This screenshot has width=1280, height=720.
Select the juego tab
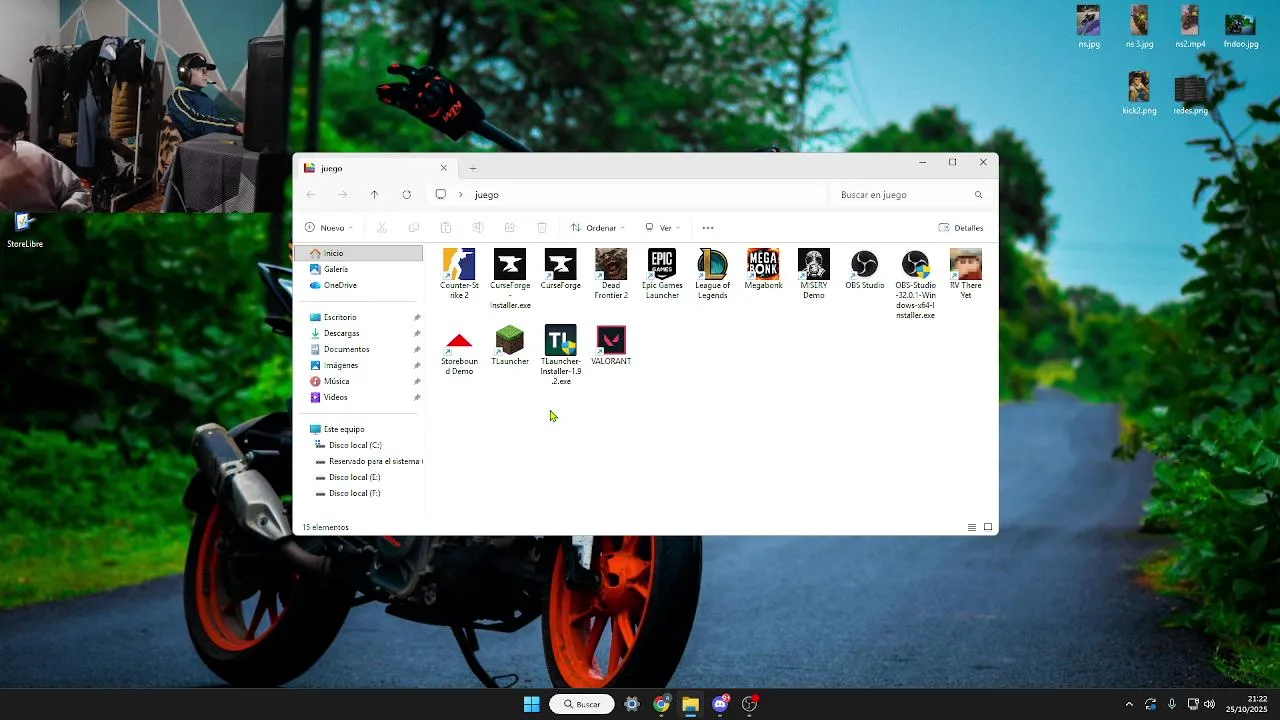click(375, 168)
